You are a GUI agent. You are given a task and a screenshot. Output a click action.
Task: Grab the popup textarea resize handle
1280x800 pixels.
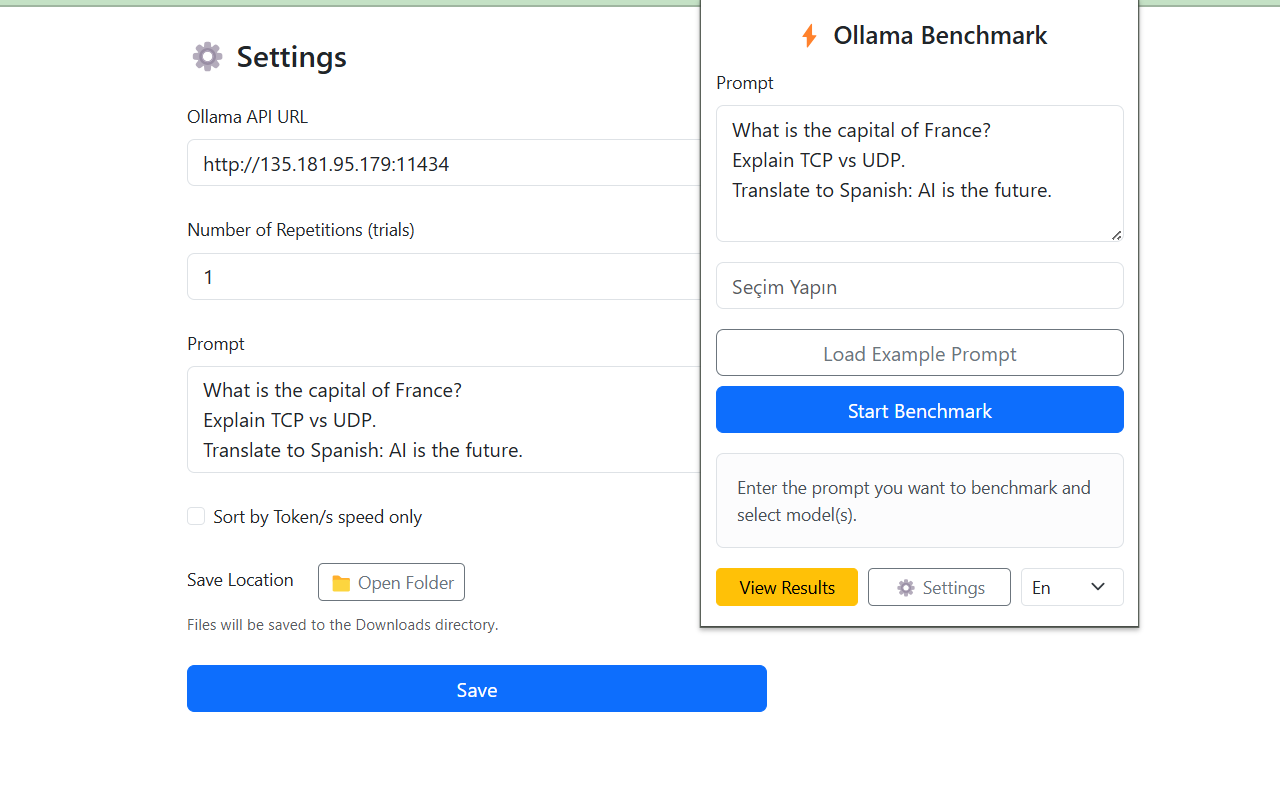[1116, 234]
